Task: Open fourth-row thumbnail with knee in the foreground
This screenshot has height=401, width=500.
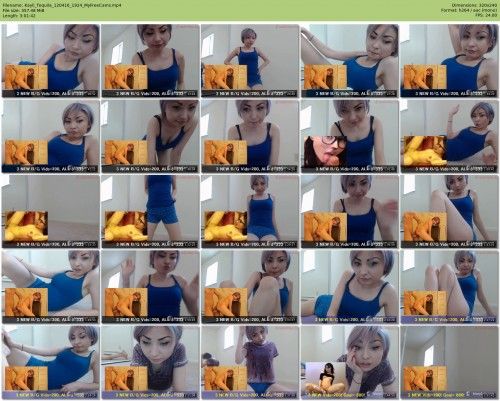Action: pyautogui.click(x=250, y=287)
